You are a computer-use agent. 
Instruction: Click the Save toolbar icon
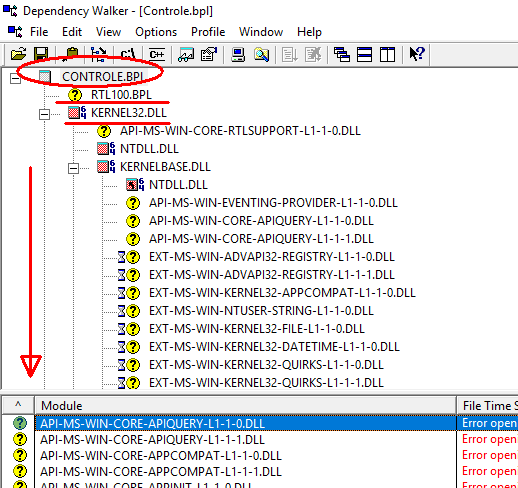(41, 54)
